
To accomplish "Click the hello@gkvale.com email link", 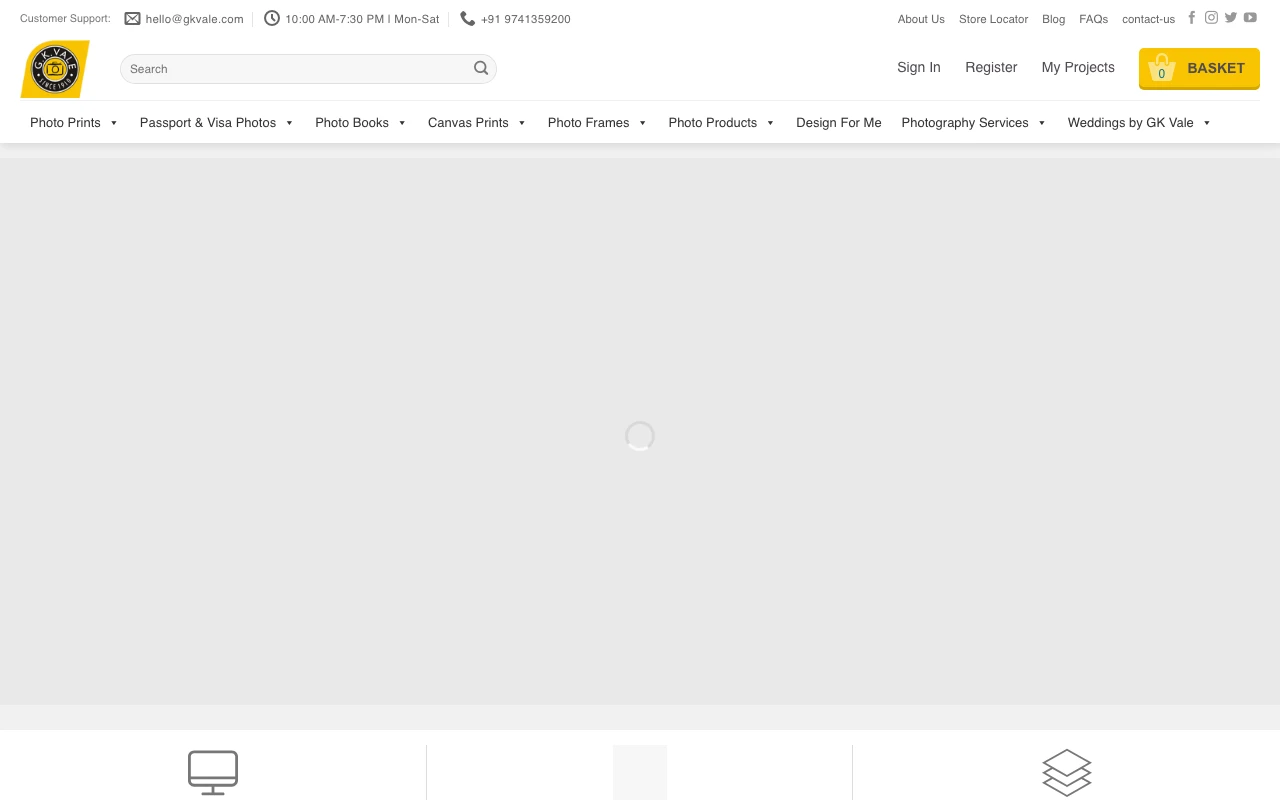I will click(194, 19).
